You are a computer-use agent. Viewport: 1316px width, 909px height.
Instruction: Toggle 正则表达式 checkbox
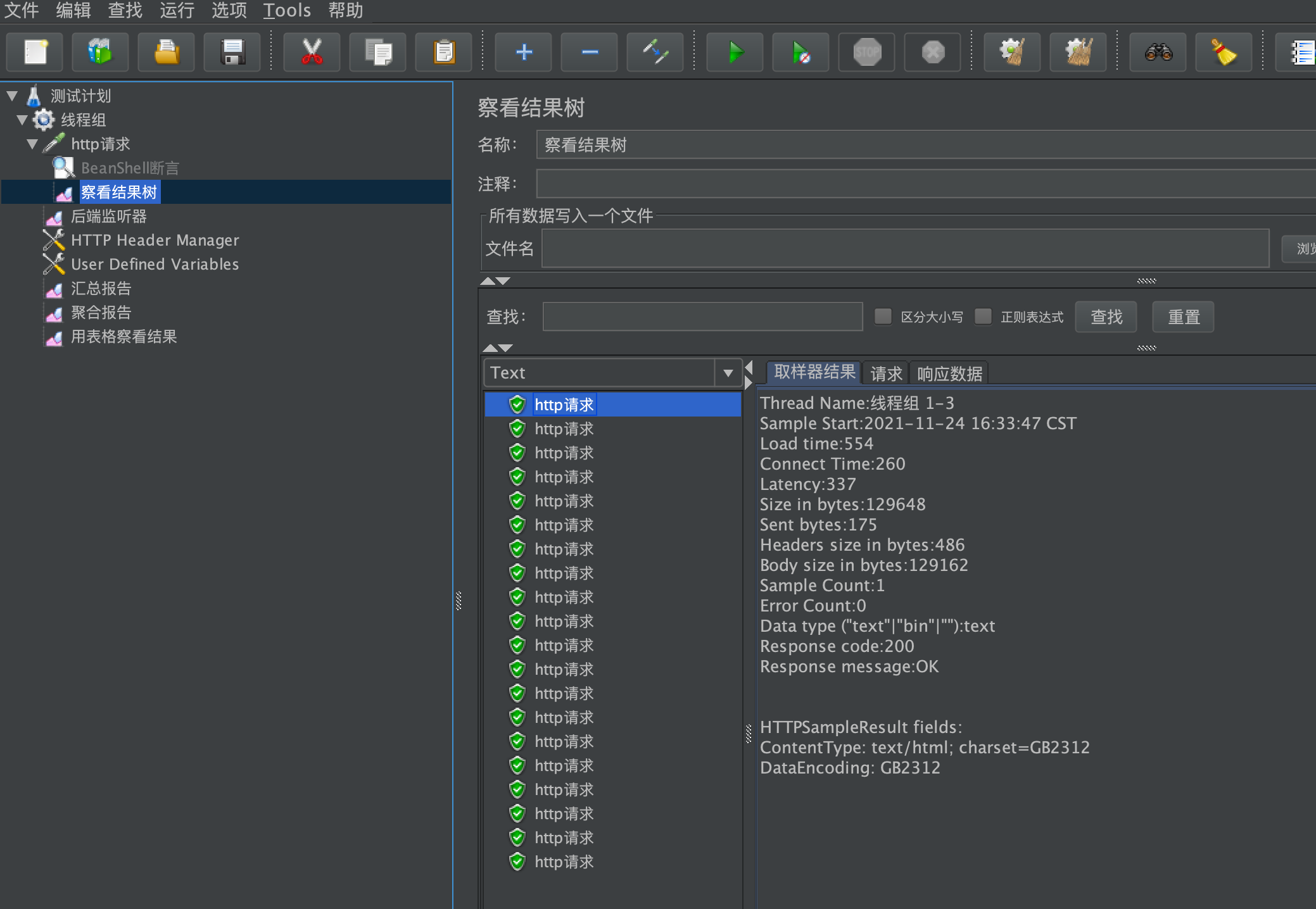[x=983, y=317]
